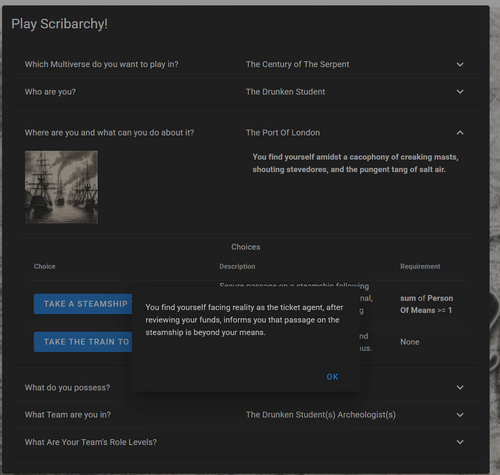Click 'Where are you and what can you do' header
This screenshot has height=475, width=500.
(x=109, y=133)
